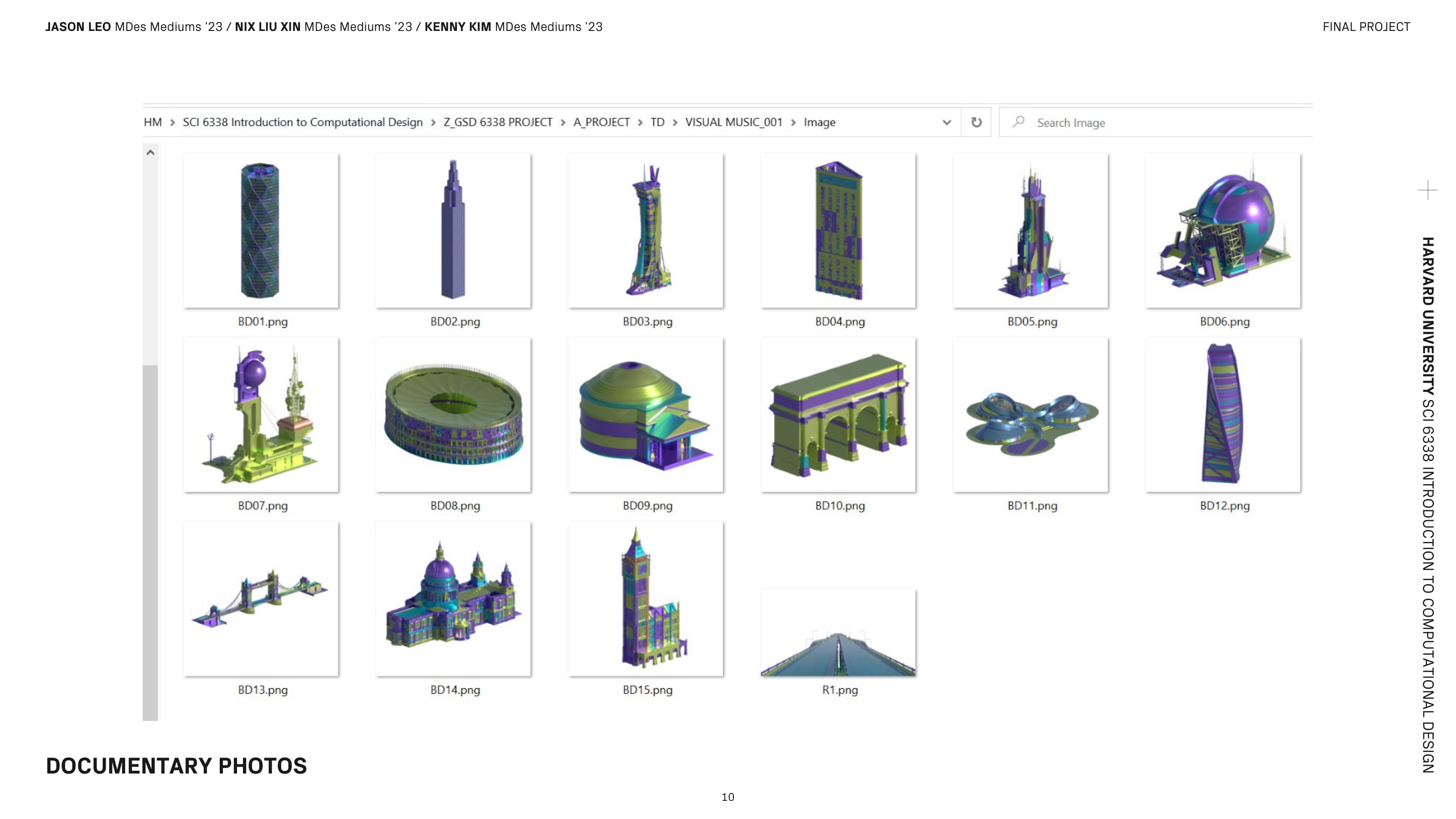
Task: Select the BD14.png cathedral thumbnail
Action: [453, 599]
